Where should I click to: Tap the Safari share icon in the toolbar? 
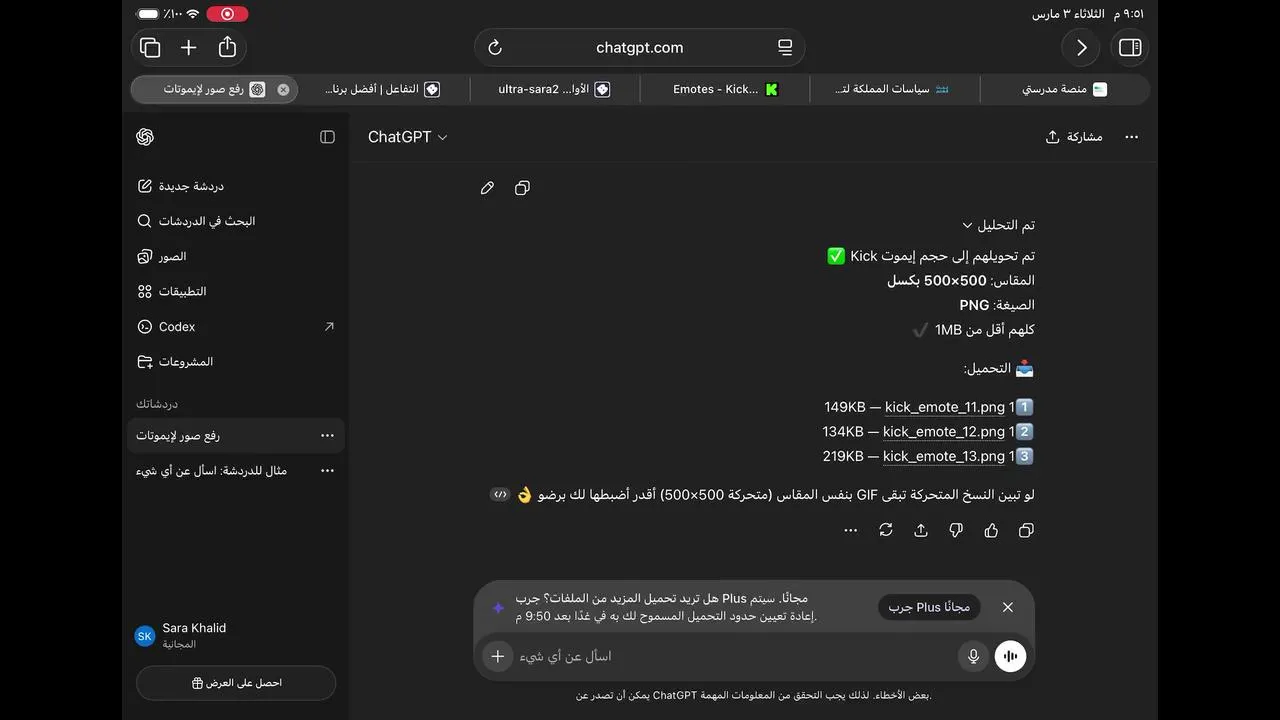tap(227, 47)
